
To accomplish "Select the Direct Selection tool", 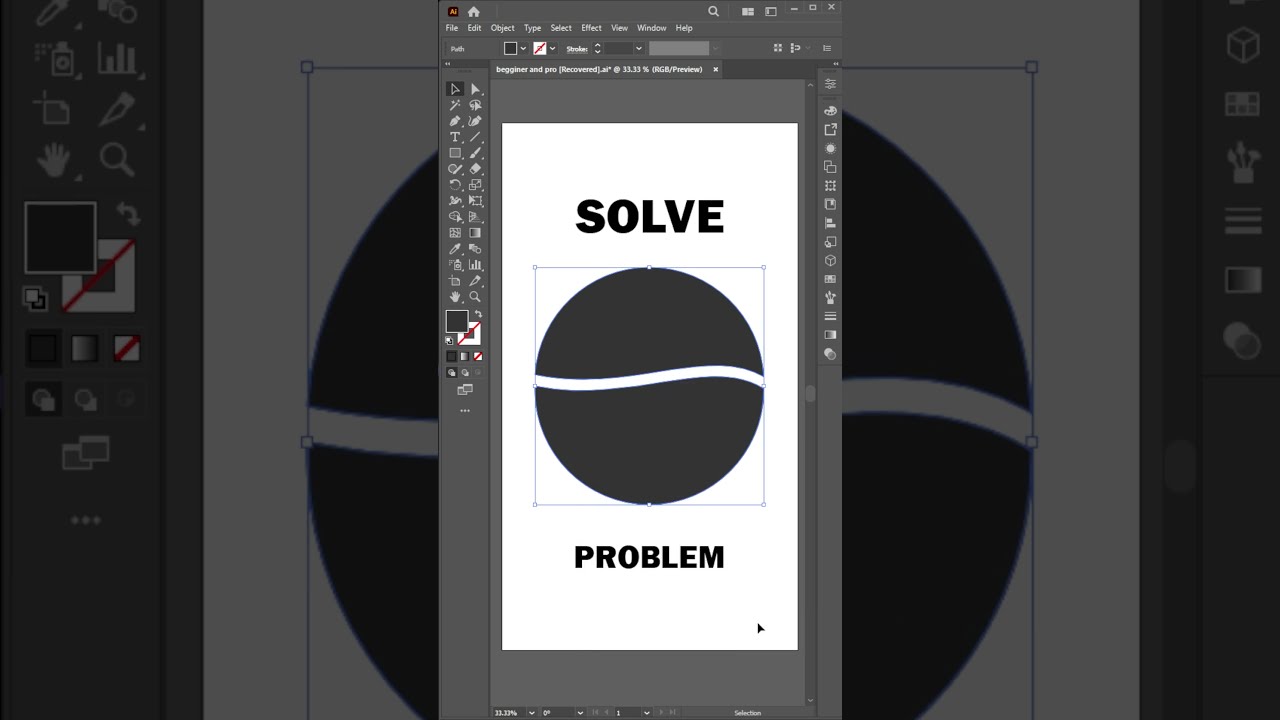I will (x=475, y=89).
